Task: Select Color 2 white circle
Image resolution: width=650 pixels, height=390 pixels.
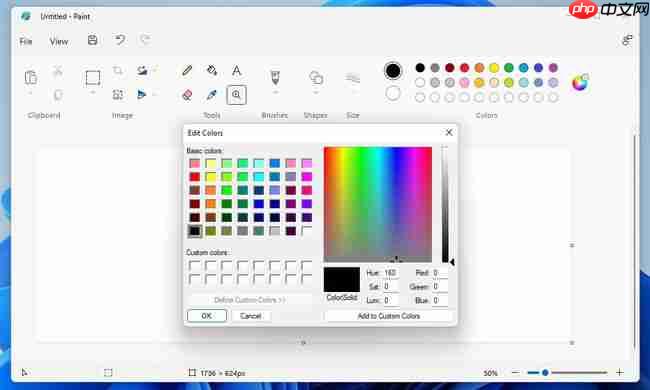Action: coord(393,93)
